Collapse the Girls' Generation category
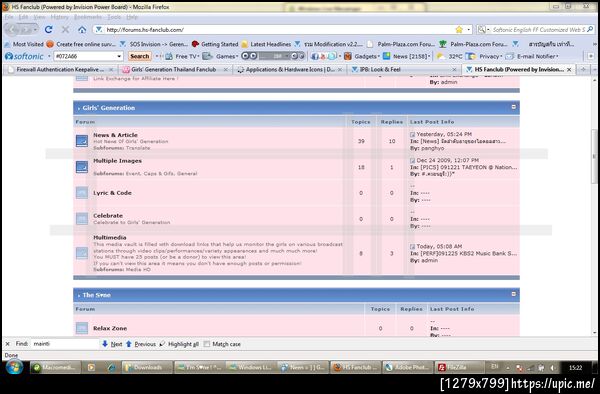 point(514,107)
